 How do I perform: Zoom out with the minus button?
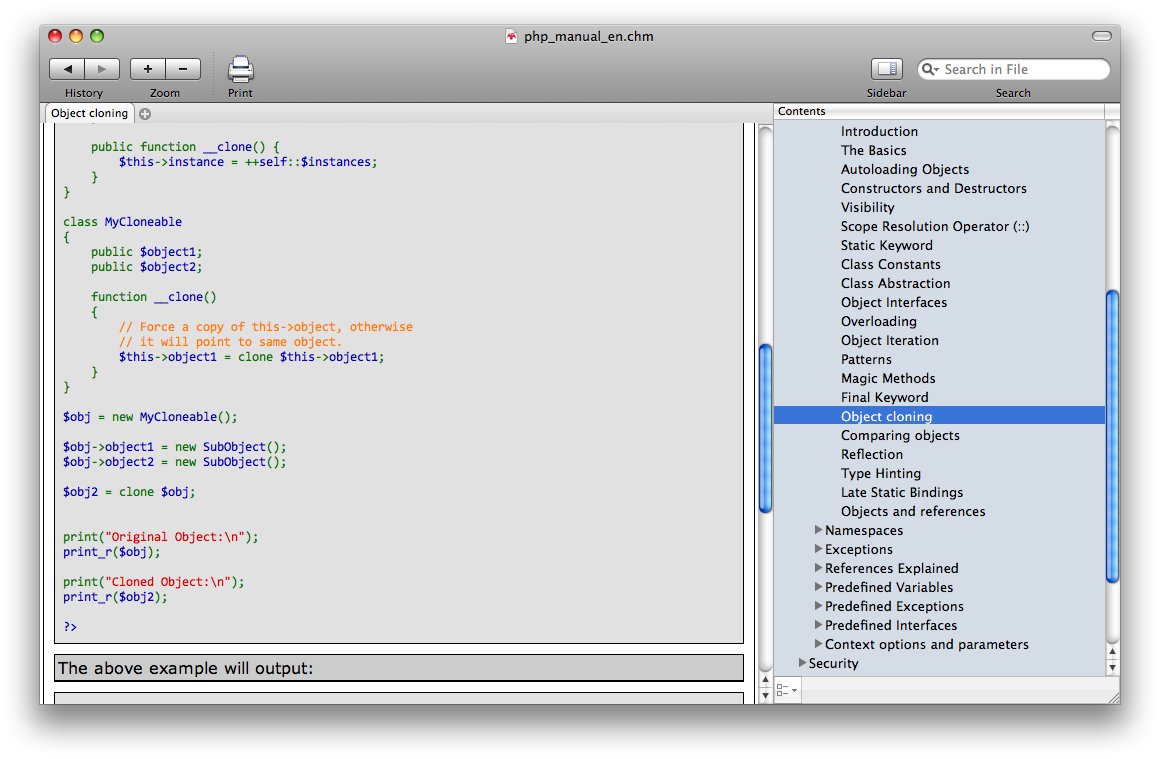(183, 69)
